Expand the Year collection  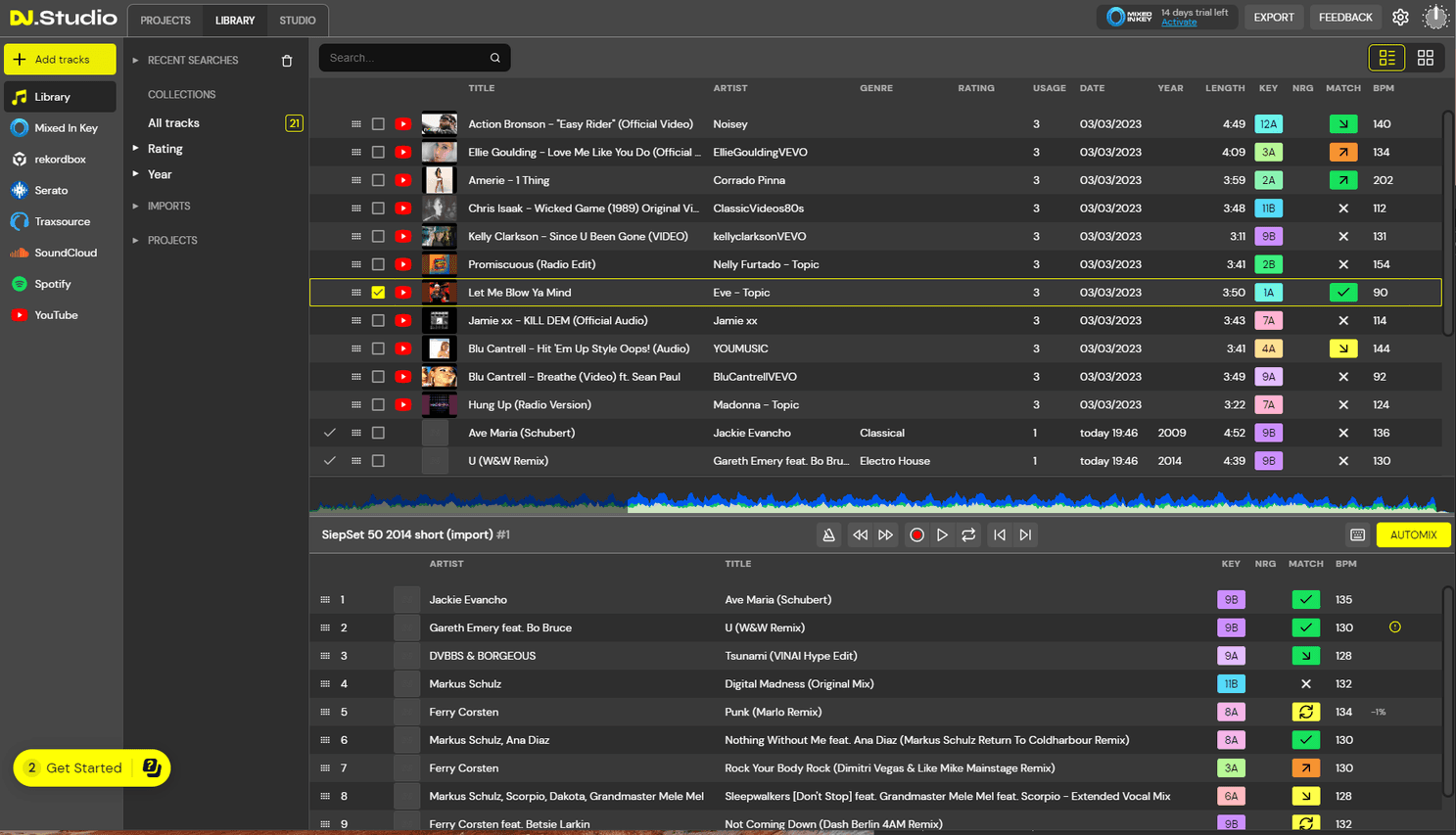(136, 174)
